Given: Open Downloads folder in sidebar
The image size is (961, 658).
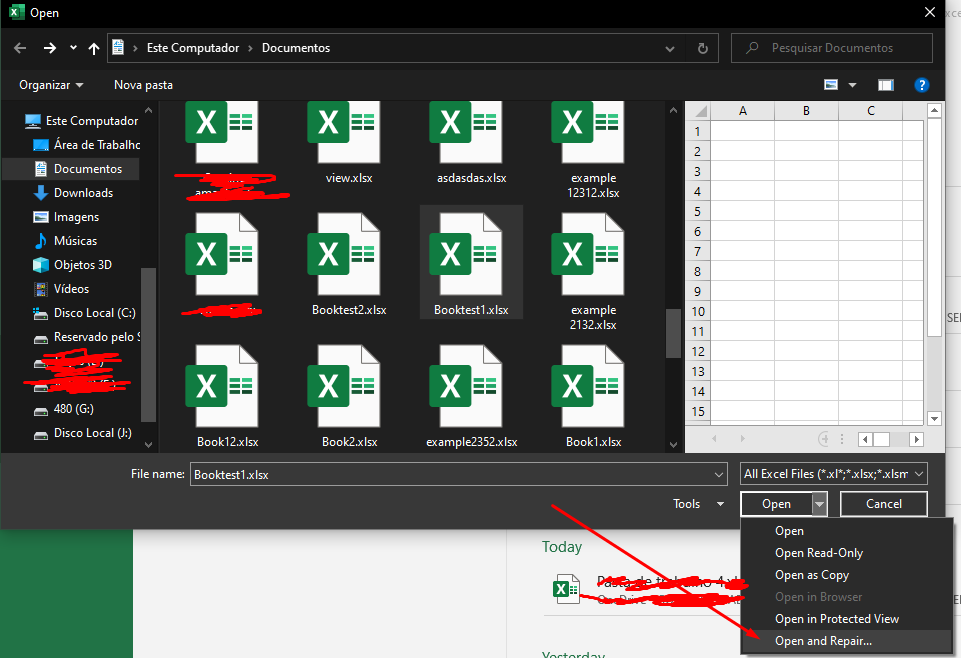Looking at the screenshot, I should 73,192.
